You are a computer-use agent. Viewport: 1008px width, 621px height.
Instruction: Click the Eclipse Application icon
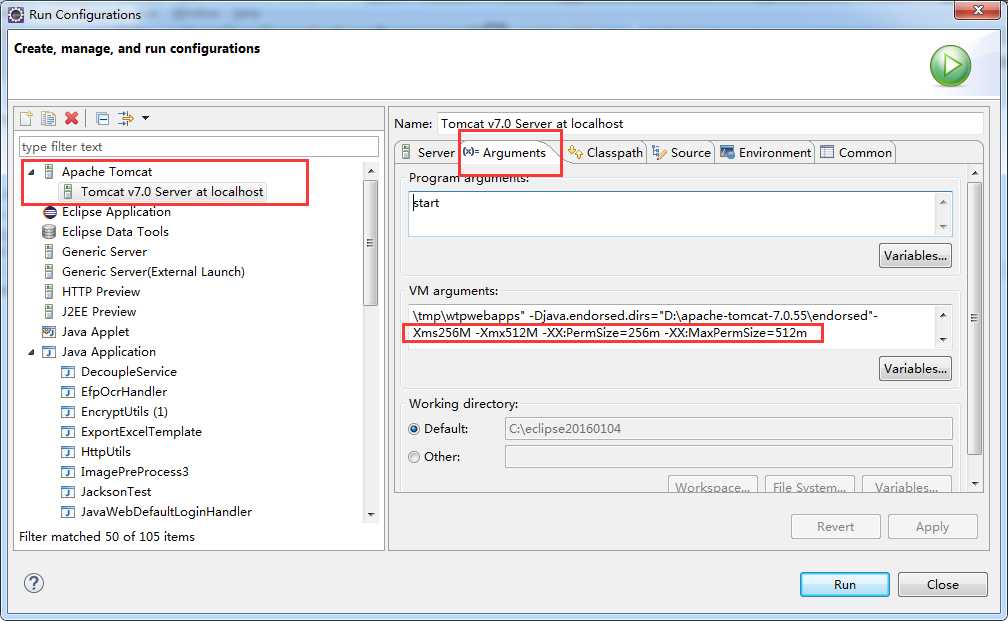click(x=50, y=212)
